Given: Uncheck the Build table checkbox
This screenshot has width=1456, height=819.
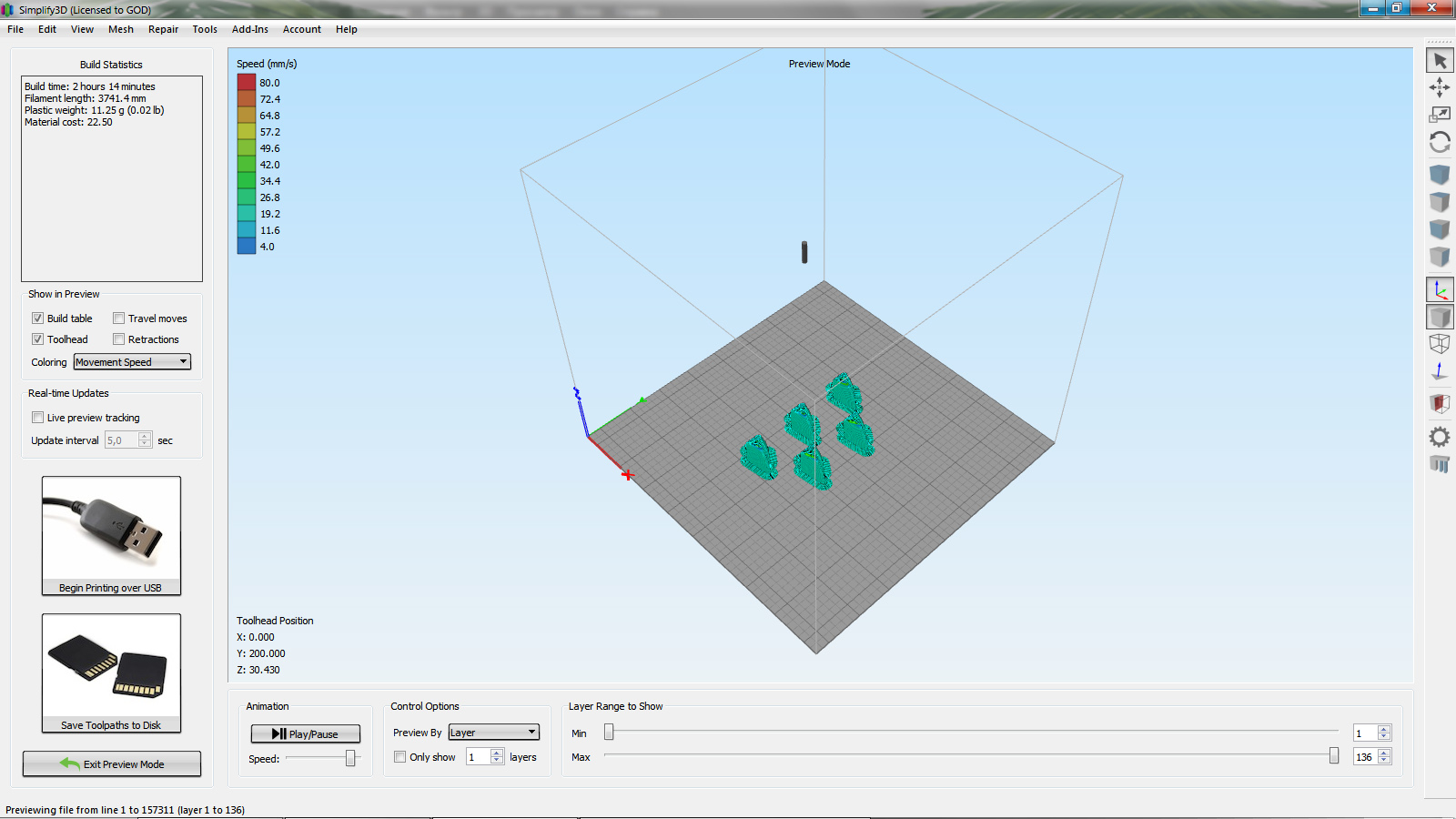Looking at the screenshot, I should coord(38,318).
